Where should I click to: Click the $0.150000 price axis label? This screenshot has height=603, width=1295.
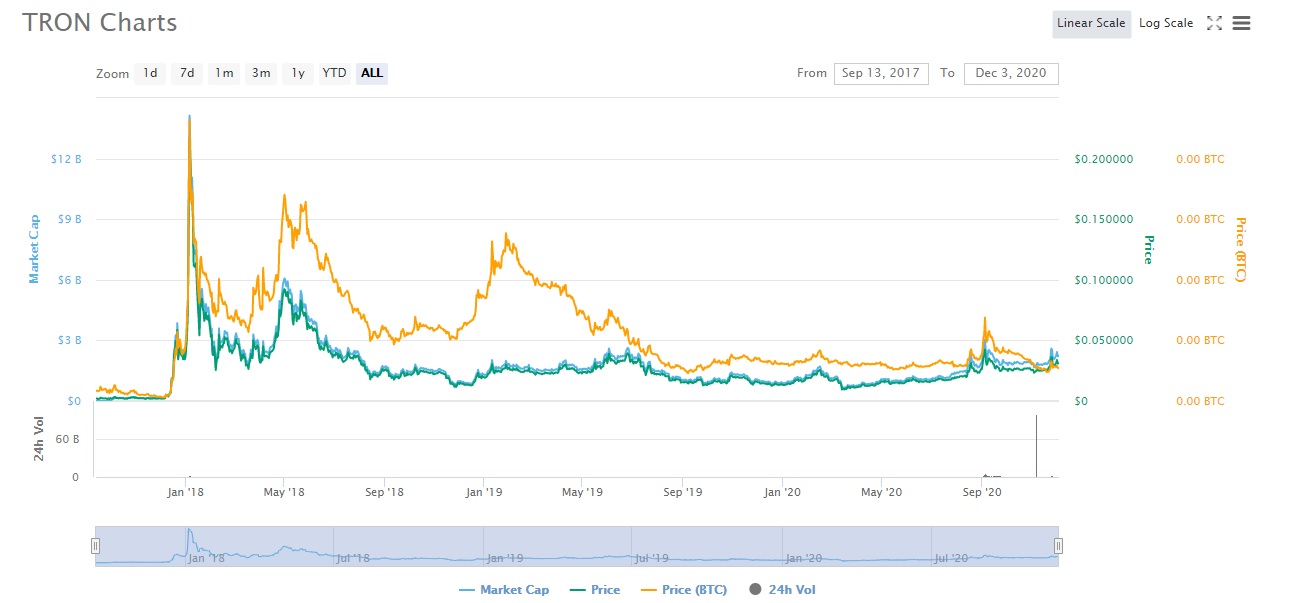[x=1104, y=219]
